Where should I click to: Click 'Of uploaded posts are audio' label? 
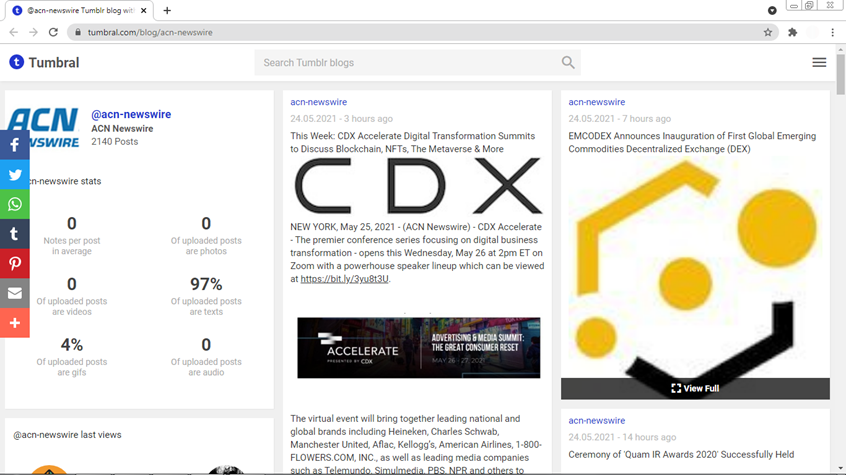(206, 367)
